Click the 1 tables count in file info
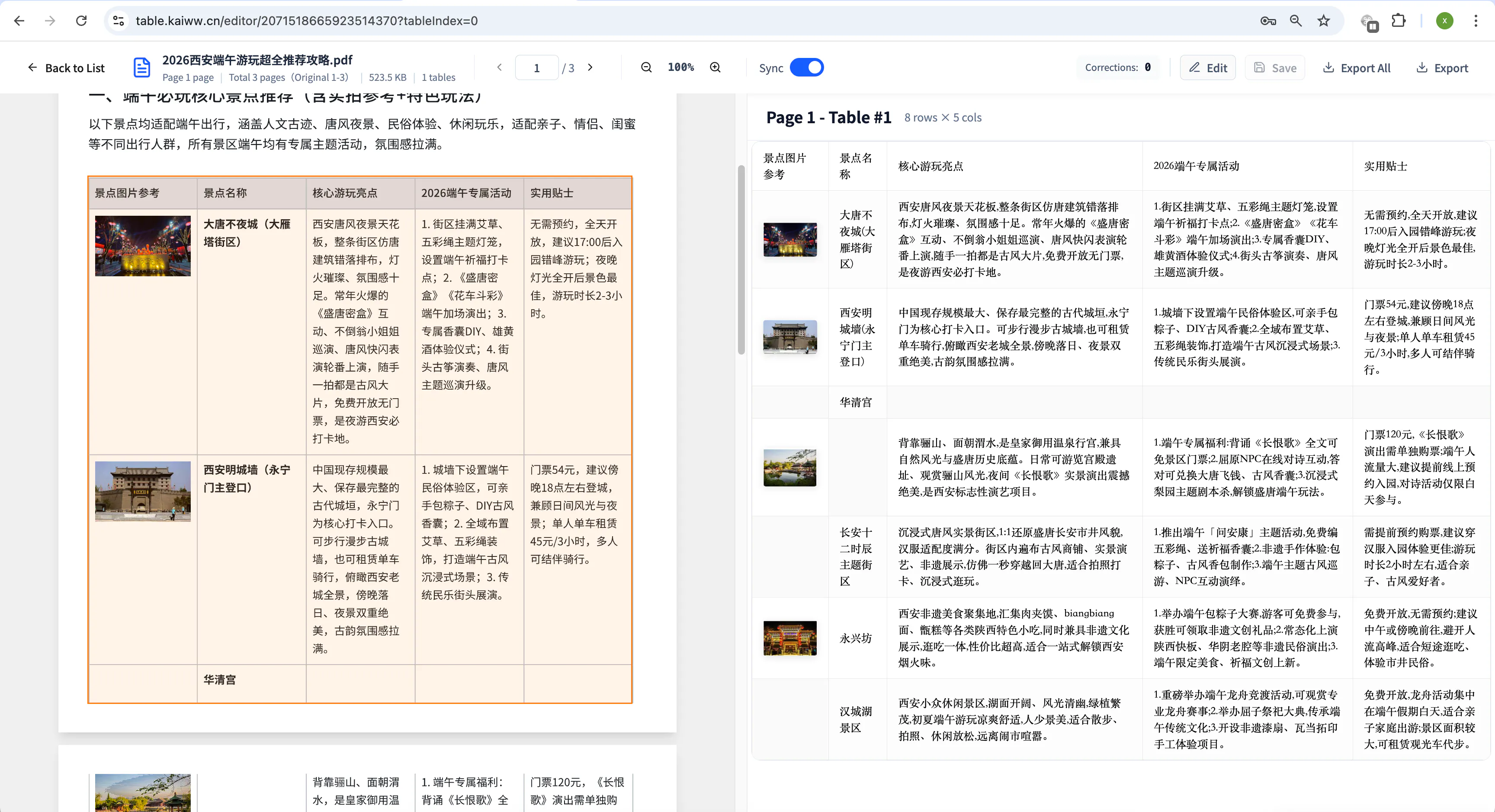Screen dimensions: 1495x812 (x=438, y=77)
